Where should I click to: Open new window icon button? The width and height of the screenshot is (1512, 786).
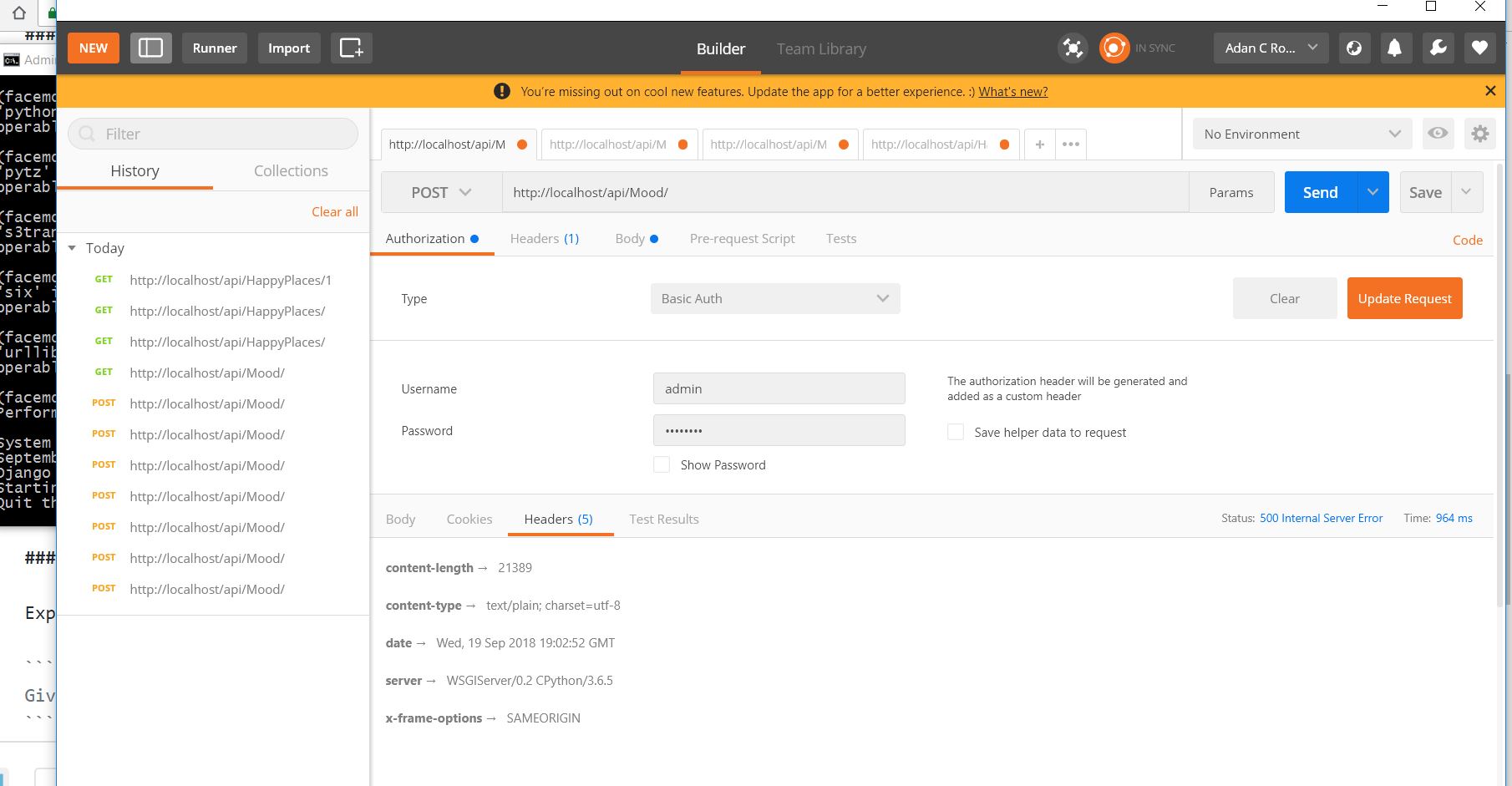(x=351, y=48)
